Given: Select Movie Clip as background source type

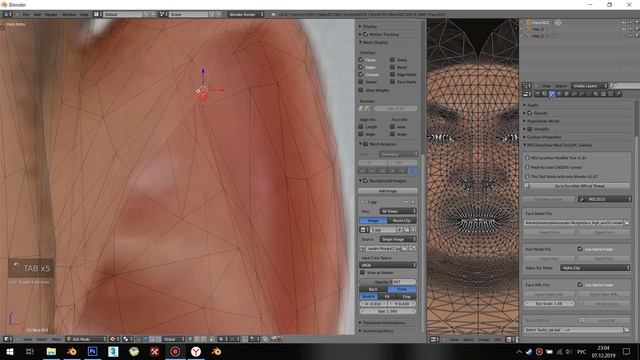Looking at the screenshot, I should pyautogui.click(x=402, y=220).
